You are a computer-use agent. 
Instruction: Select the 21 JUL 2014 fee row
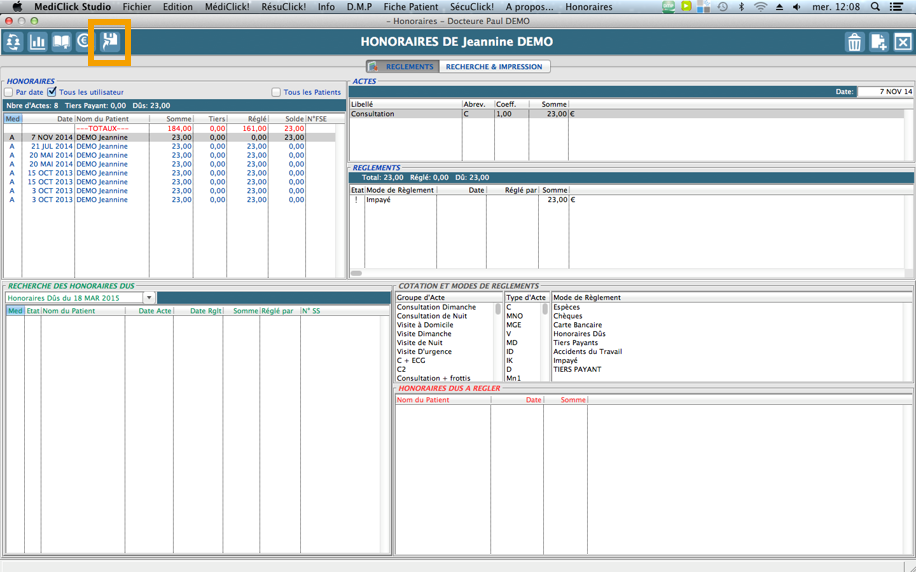pyautogui.click(x=100, y=146)
